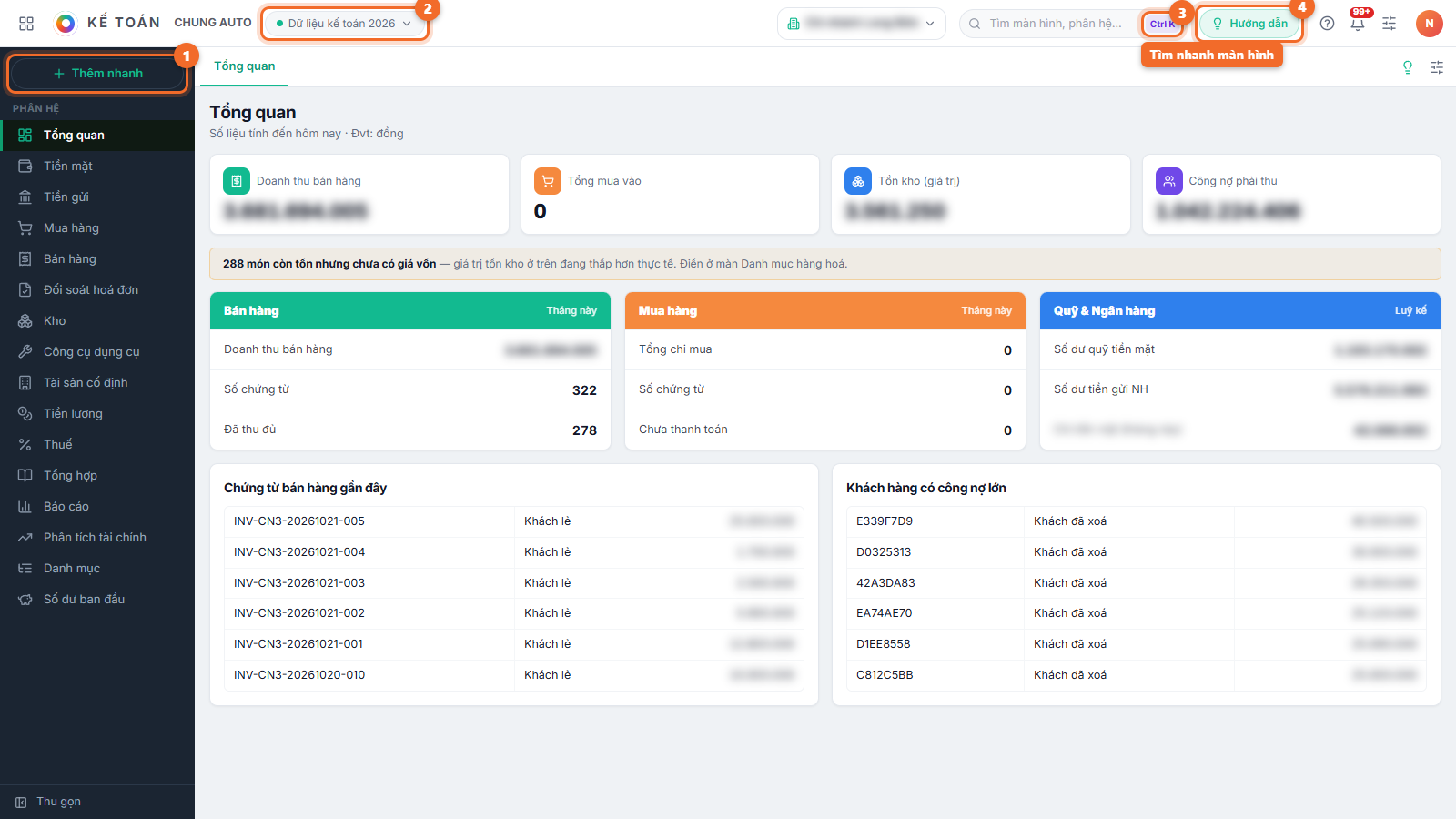Click the Doanh thu bán hàng card icon
This screenshot has height=819, width=1456.
[237, 181]
